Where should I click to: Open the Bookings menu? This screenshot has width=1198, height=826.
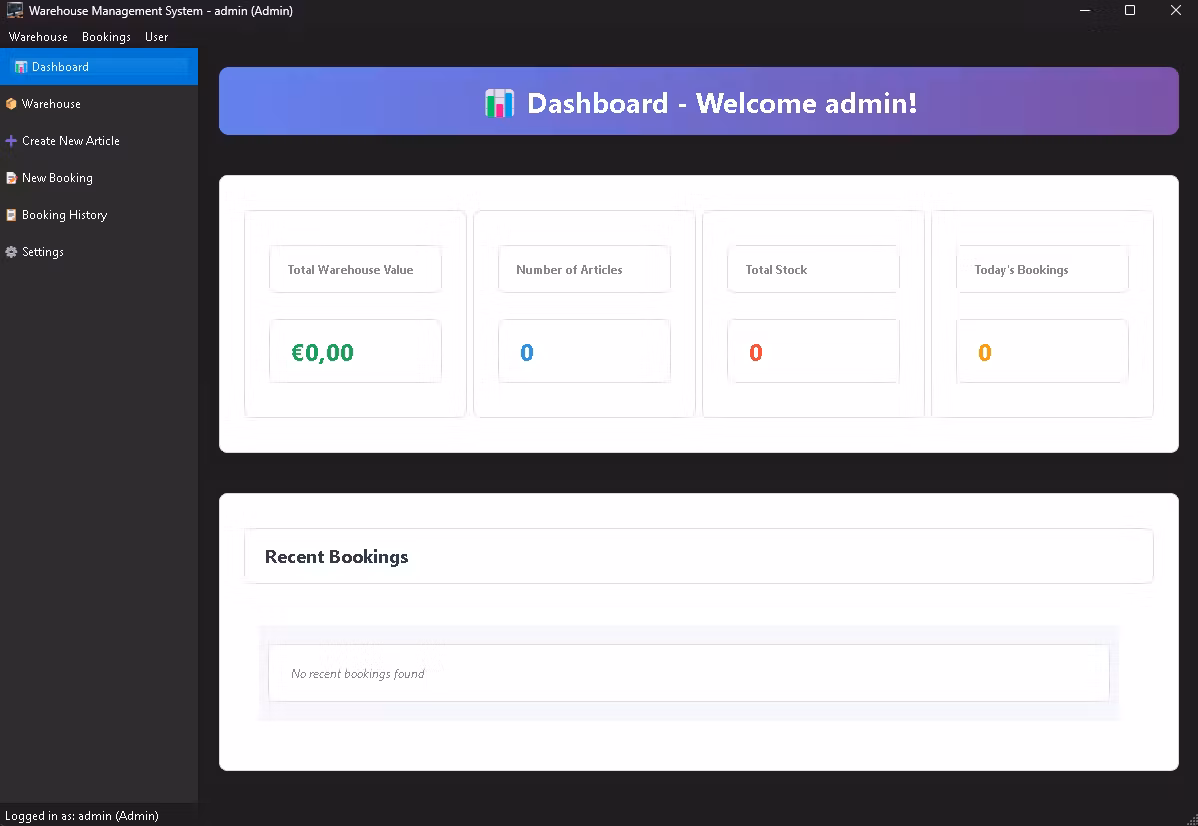tap(106, 37)
